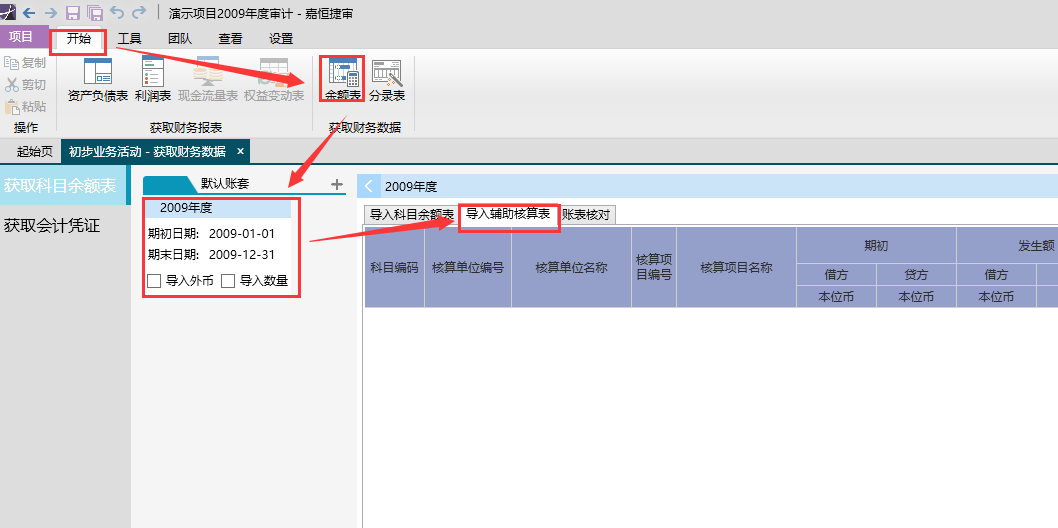Click the 核算单位名称 column header
Screen dimensions: 1058x528
coord(572,268)
